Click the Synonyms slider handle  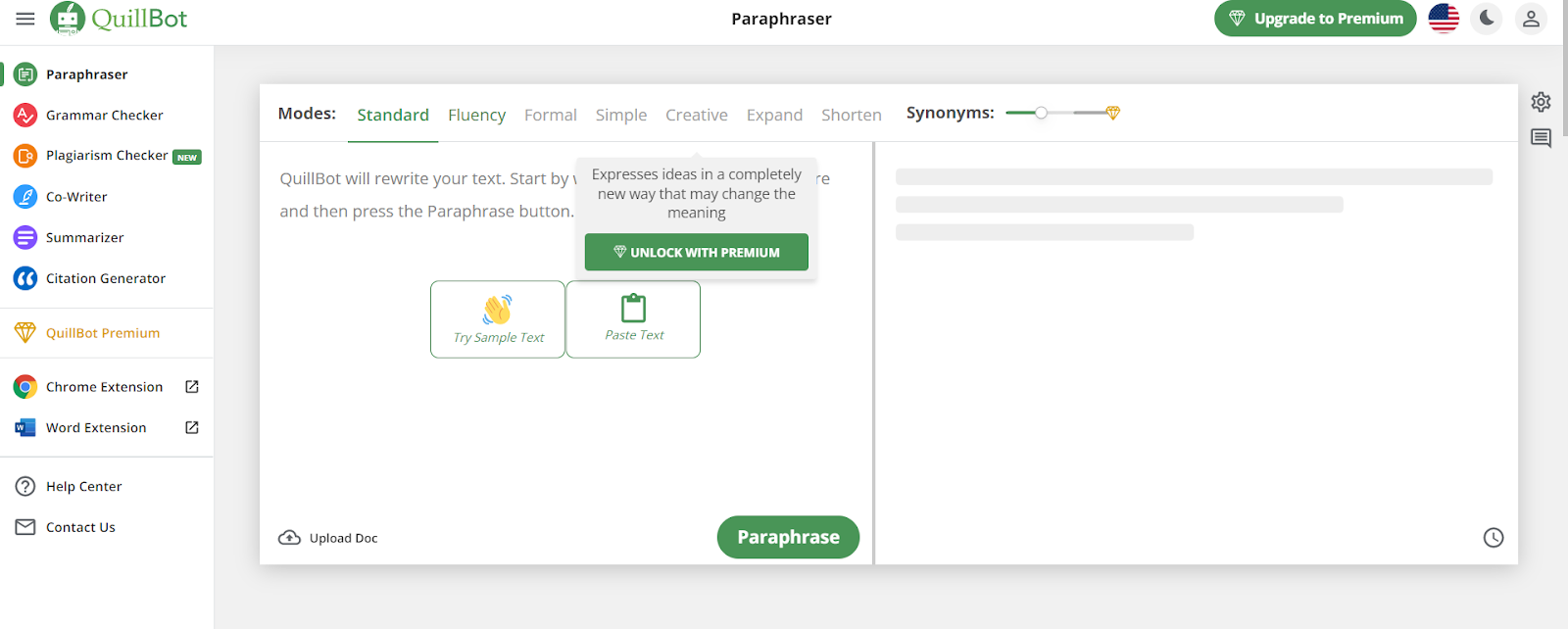[1042, 113]
